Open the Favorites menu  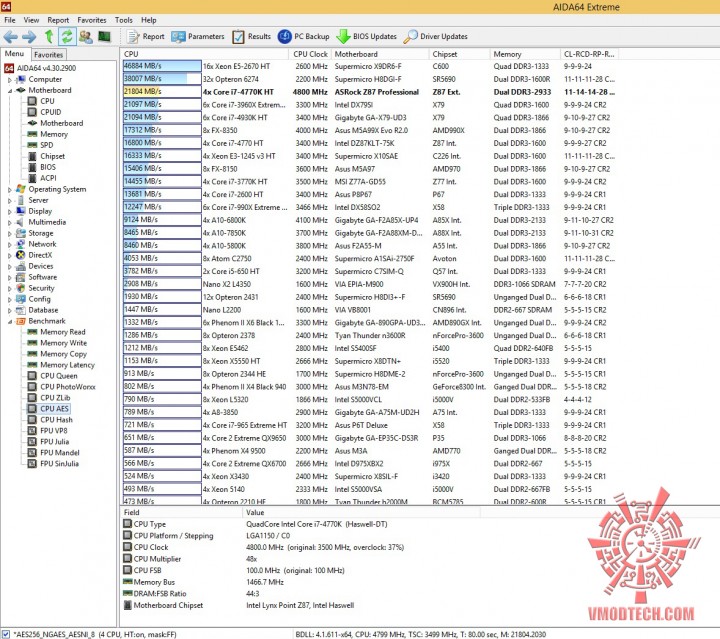pyautogui.click(x=91, y=20)
